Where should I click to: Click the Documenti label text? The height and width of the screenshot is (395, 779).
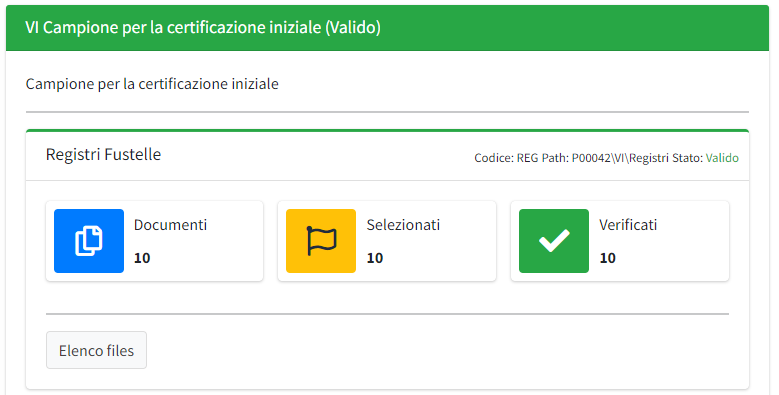[x=170, y=225]
